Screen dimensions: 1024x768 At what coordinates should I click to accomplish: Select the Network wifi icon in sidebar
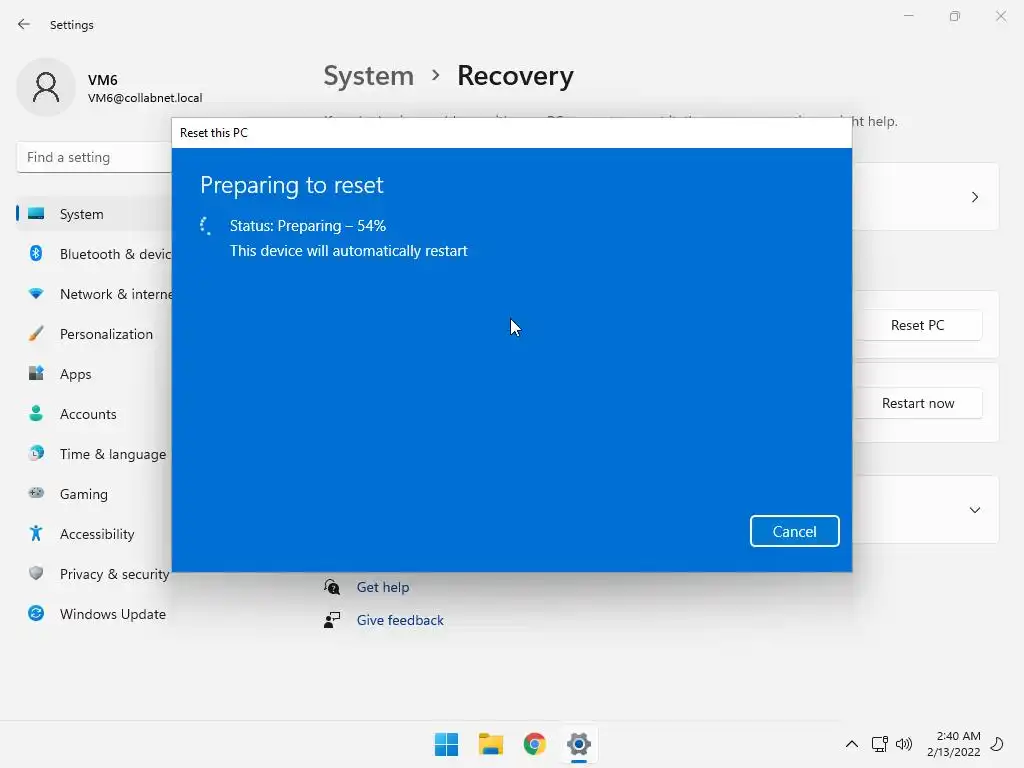tap(36, 294)
